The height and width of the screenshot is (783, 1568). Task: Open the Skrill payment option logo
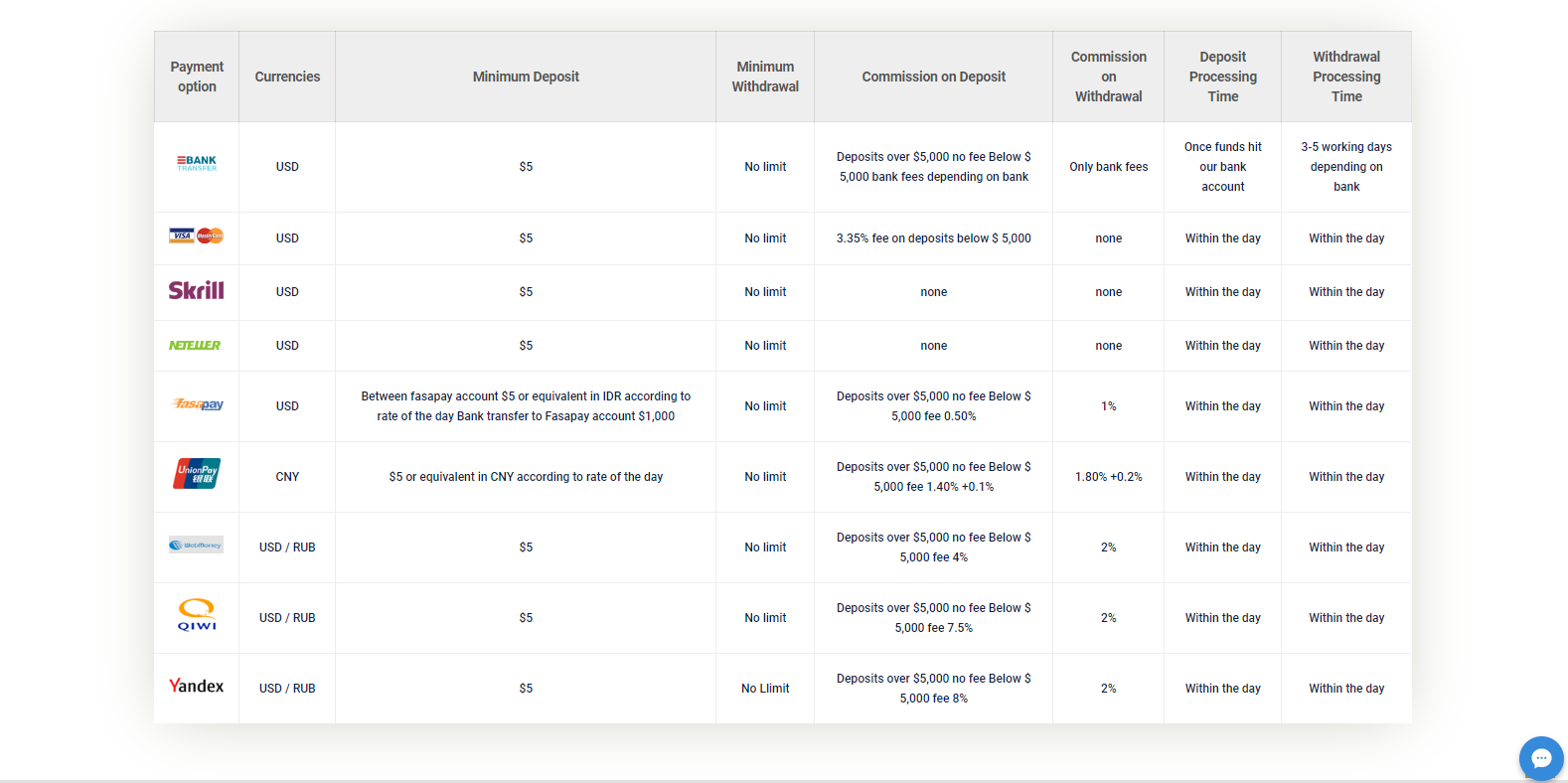point(196,290)
